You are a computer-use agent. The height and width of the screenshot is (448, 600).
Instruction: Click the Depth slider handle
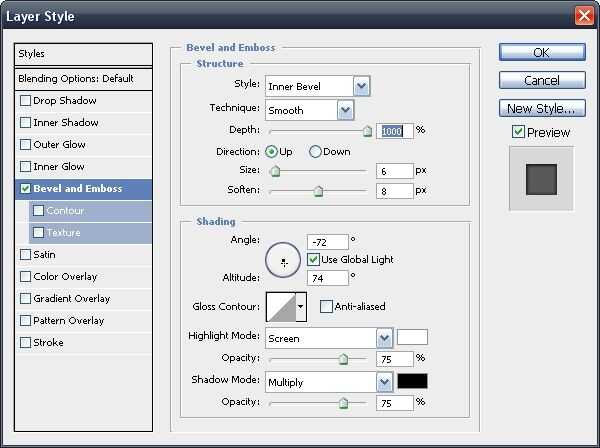367,132
